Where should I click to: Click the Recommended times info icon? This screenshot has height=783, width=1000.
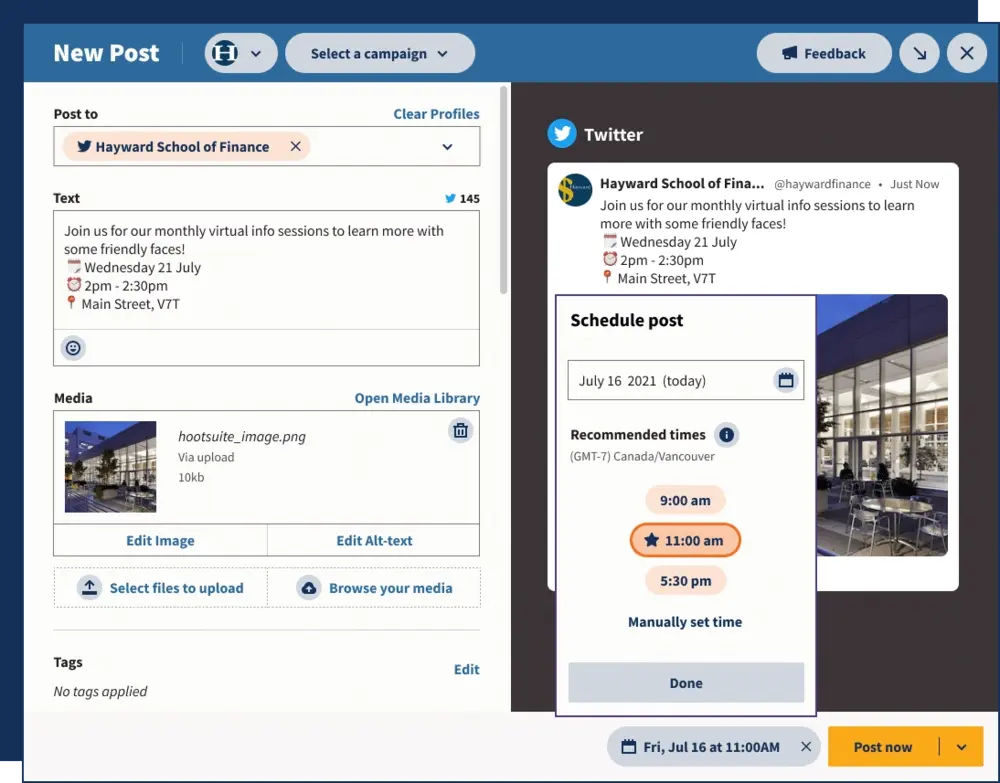tap(727, 434)
